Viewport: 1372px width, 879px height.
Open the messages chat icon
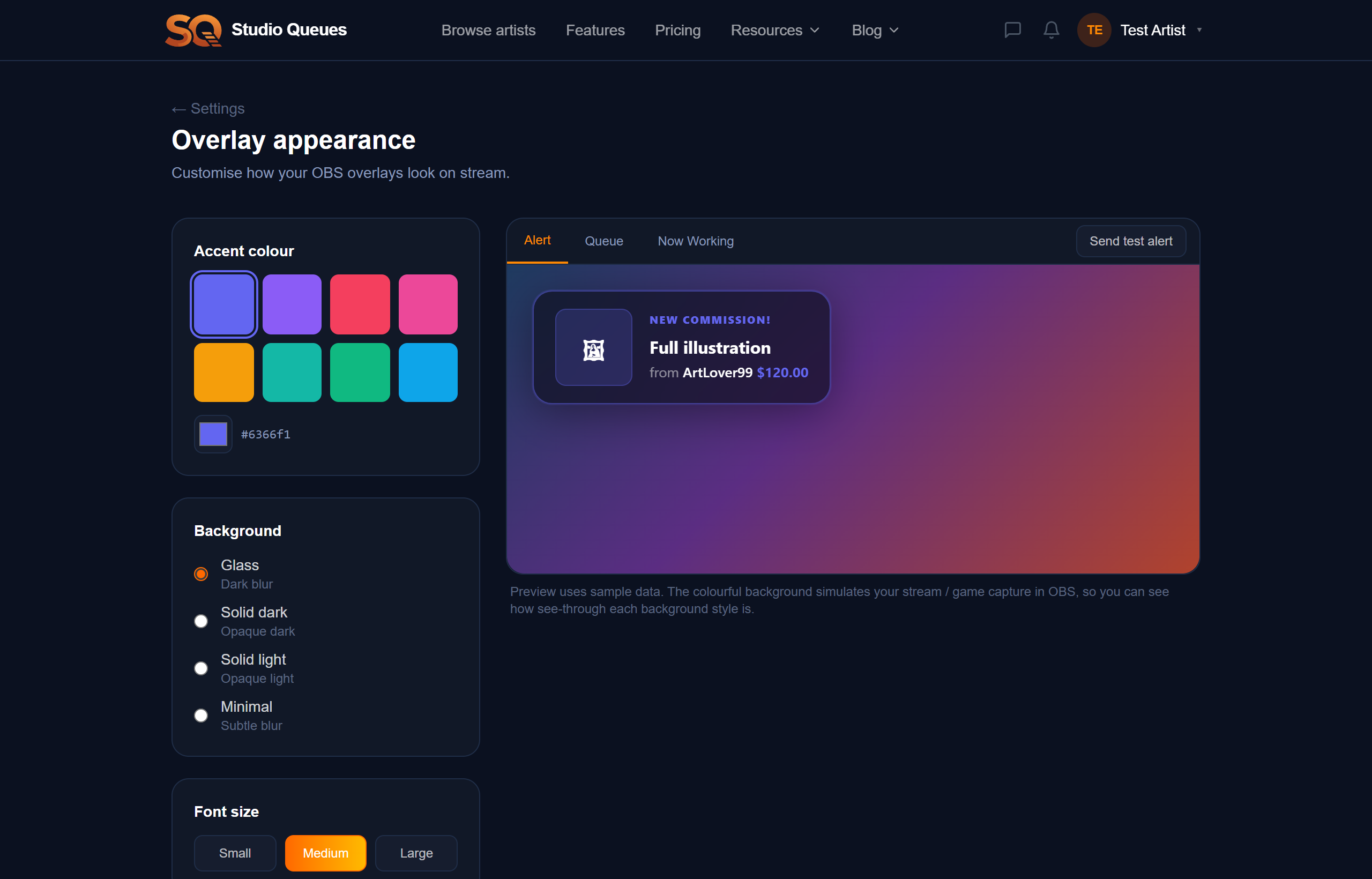1012,29
